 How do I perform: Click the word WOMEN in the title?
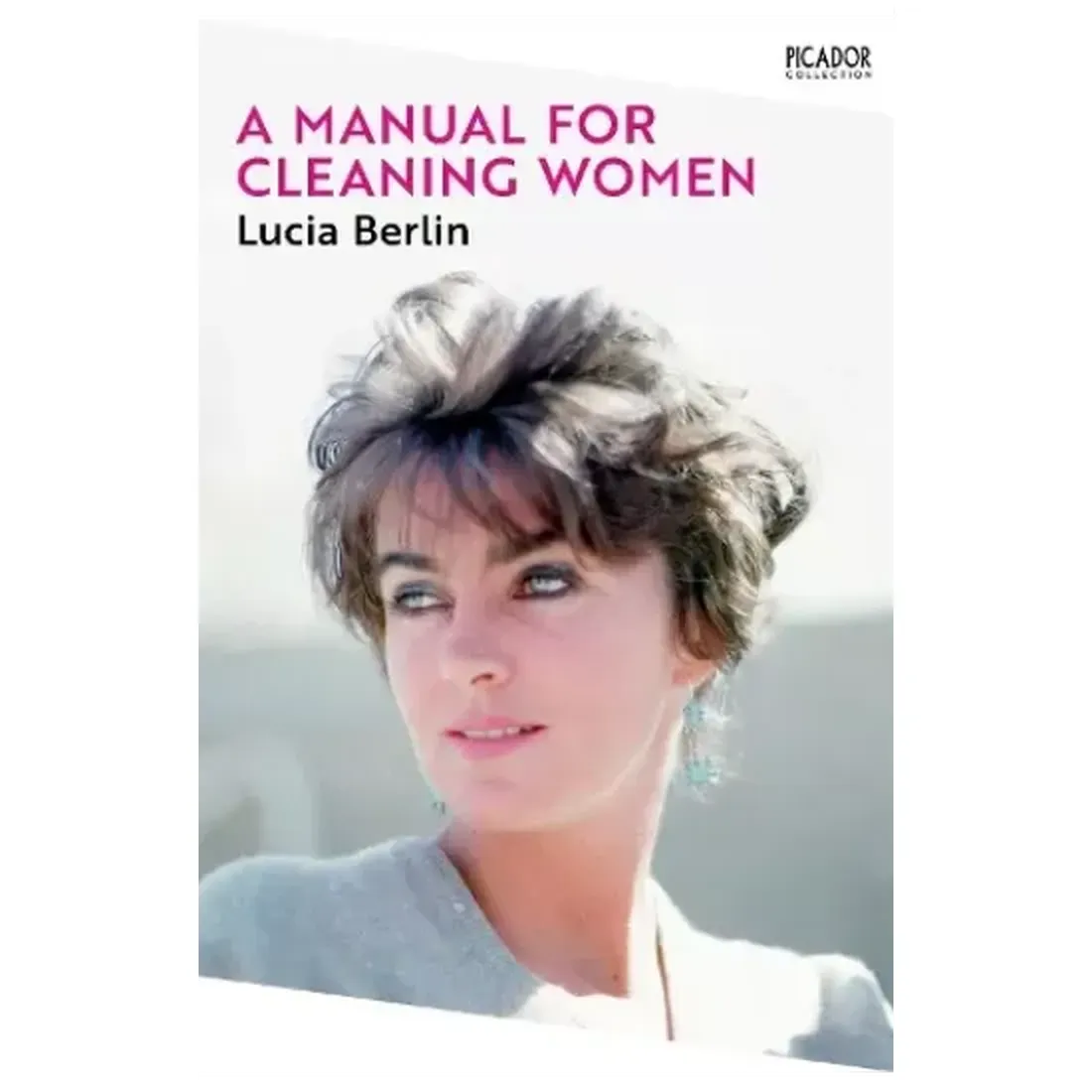(x=649, y=178)
